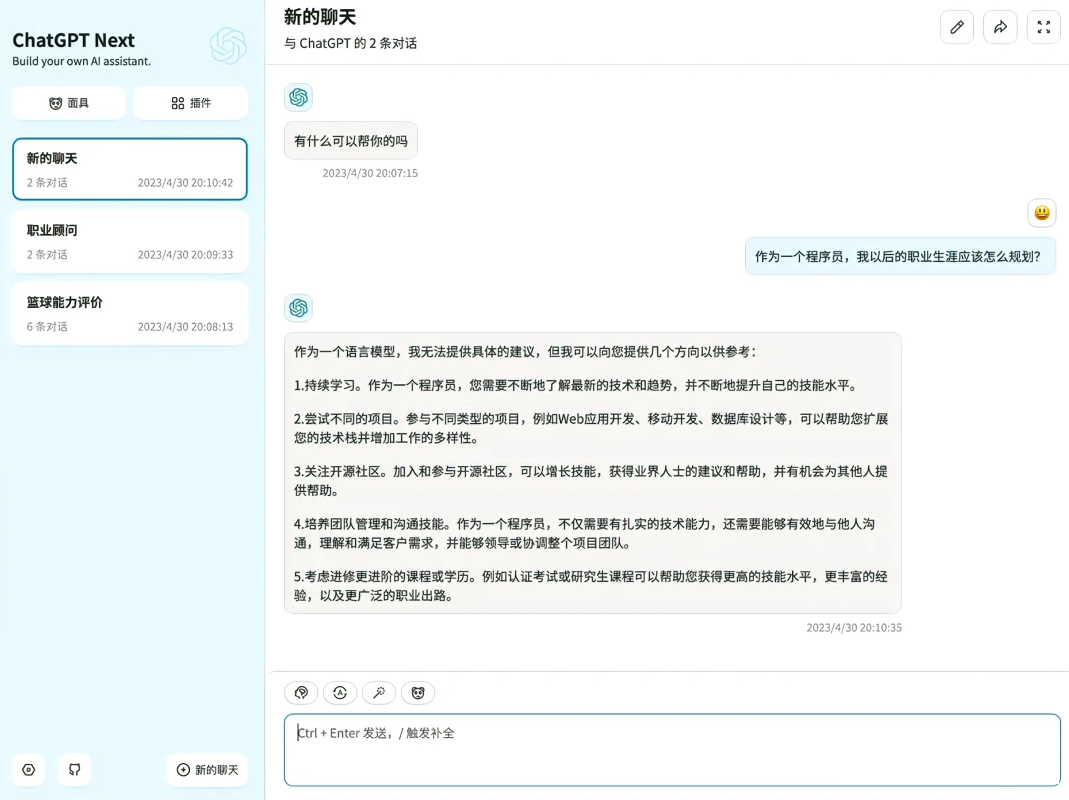1069x800 pixels.
Task: Click the reply paragraph starting 4.培养团队管理
Action: [585, 533]
